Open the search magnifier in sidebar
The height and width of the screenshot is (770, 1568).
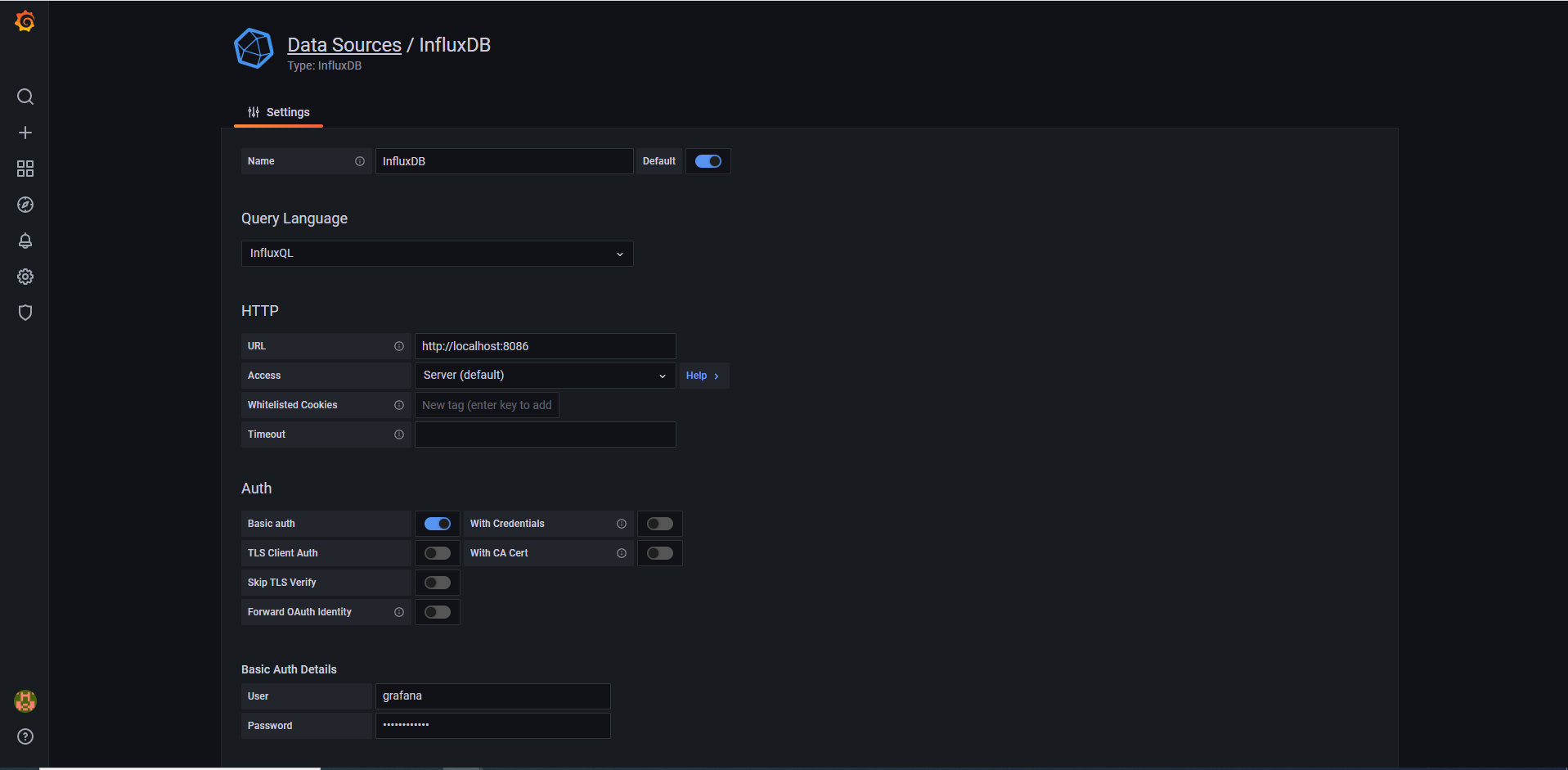coord(25,97)
